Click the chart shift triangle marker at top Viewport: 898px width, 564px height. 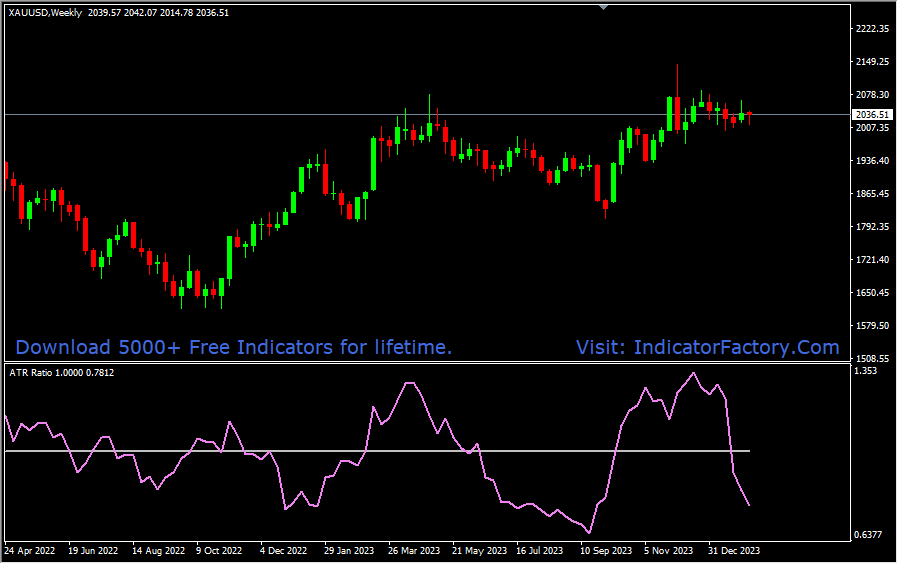[x=604, y=7]
